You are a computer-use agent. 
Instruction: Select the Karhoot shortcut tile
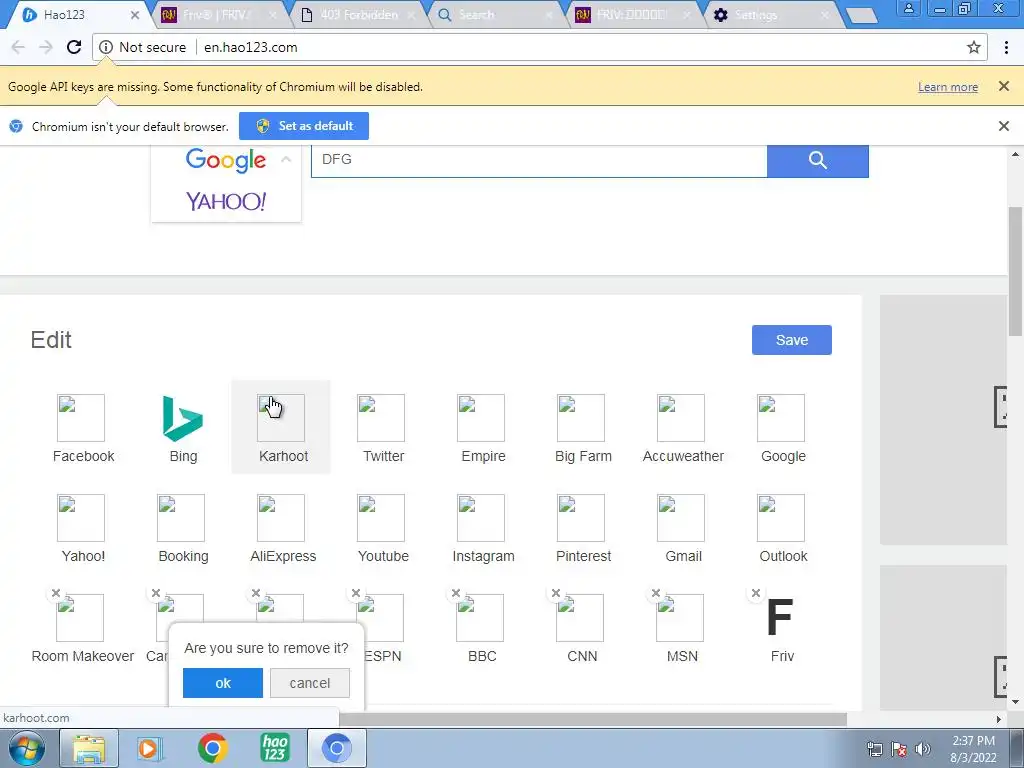(281, 426)
